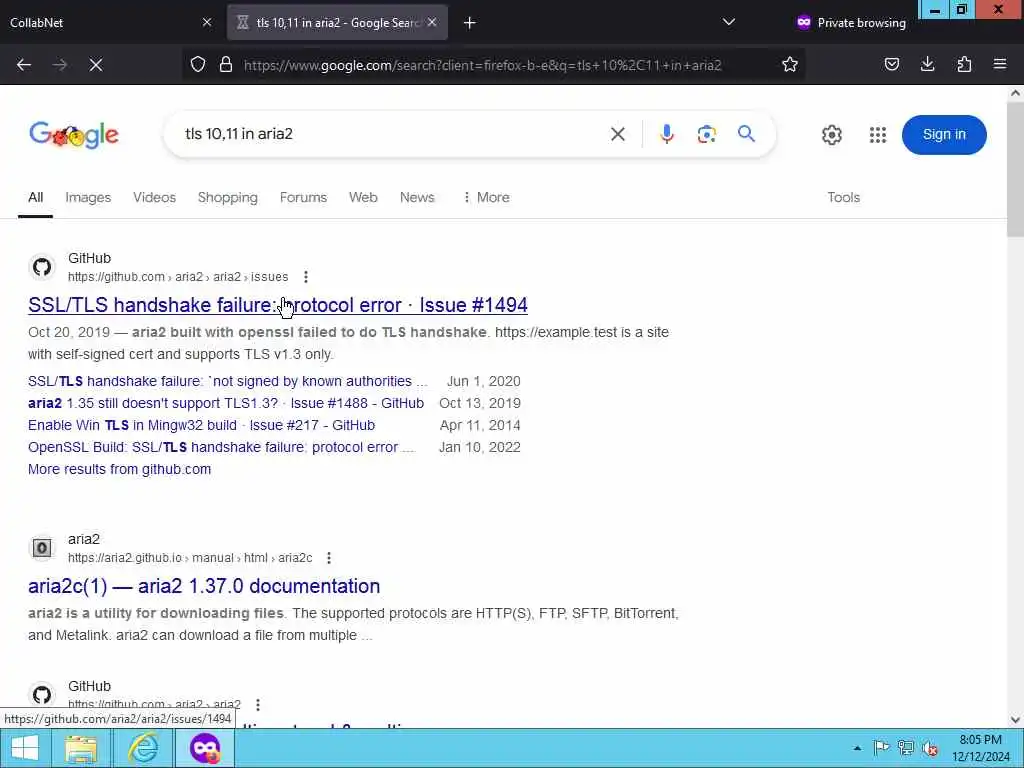Open the extensions puzzle-piece icon
This screenshot has height=768, width=1024.
(964, 65)
